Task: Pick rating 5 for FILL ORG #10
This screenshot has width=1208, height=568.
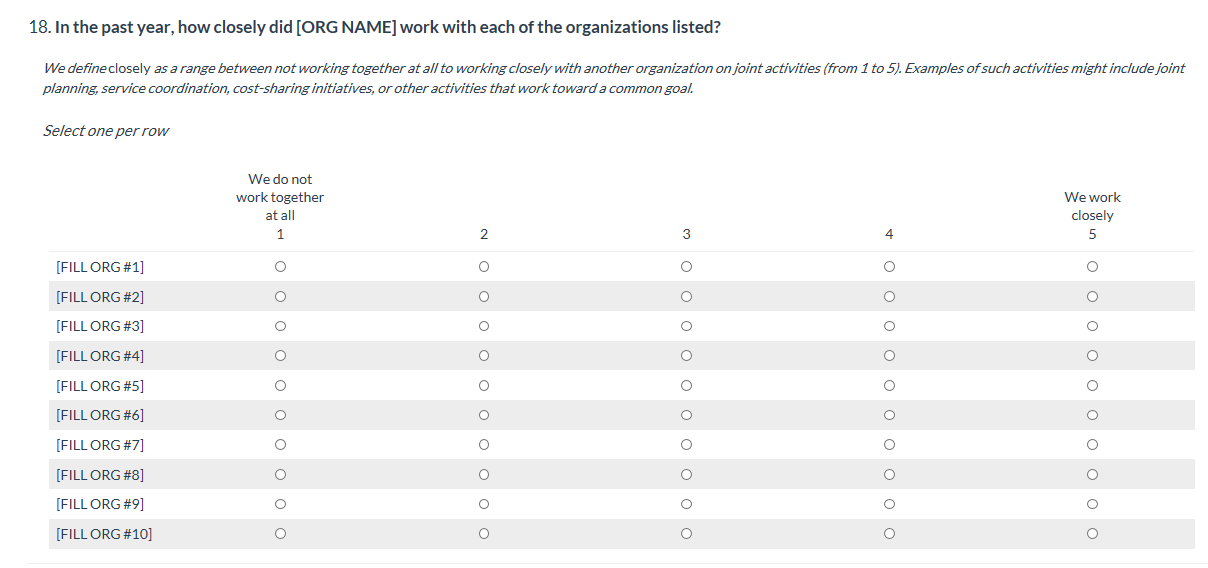Action: 1092,534
